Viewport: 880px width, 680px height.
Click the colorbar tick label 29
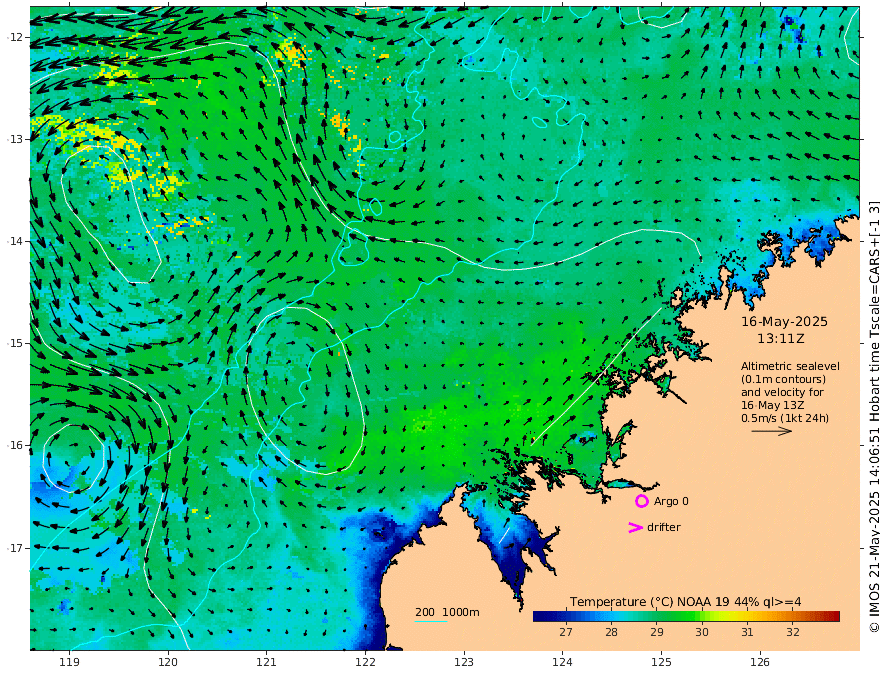point(657,632)
